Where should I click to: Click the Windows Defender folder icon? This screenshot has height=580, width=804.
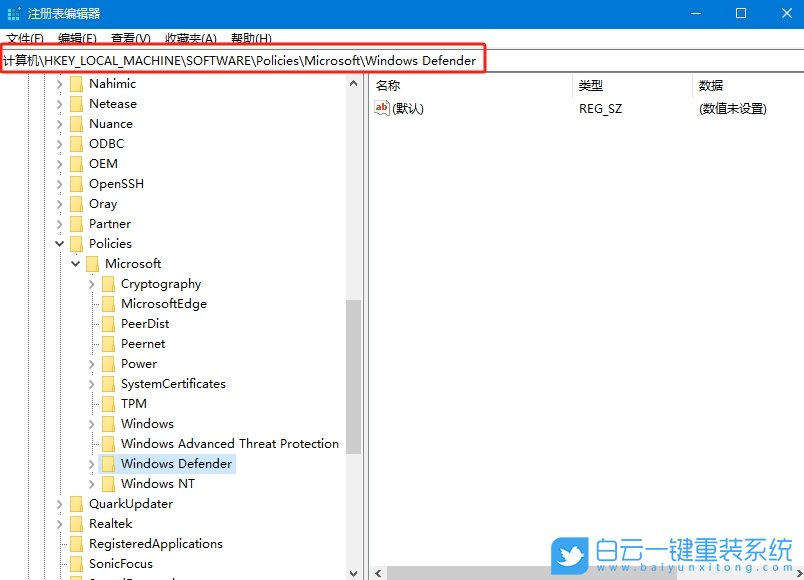click(108, 463)
